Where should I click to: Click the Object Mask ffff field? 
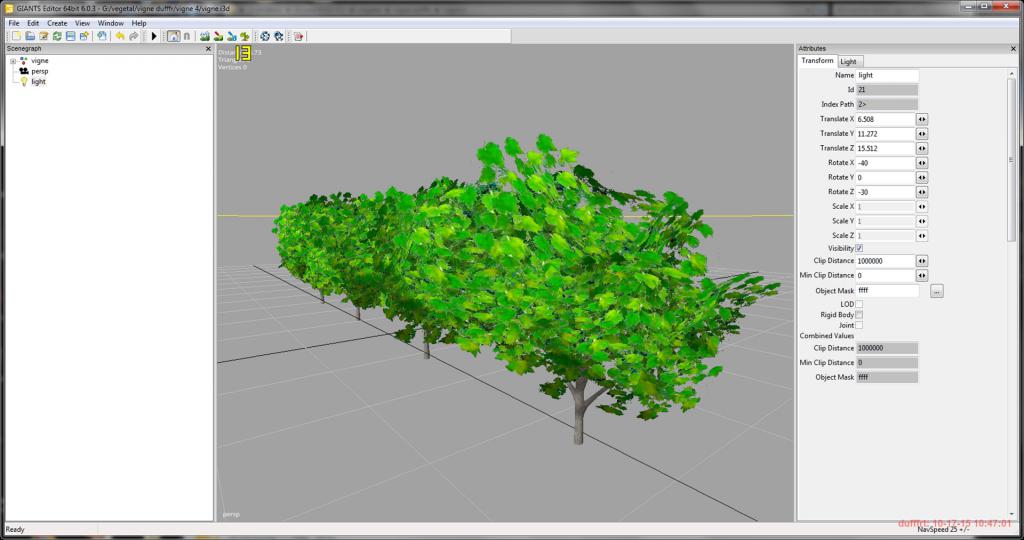click(x=887, y=291)
